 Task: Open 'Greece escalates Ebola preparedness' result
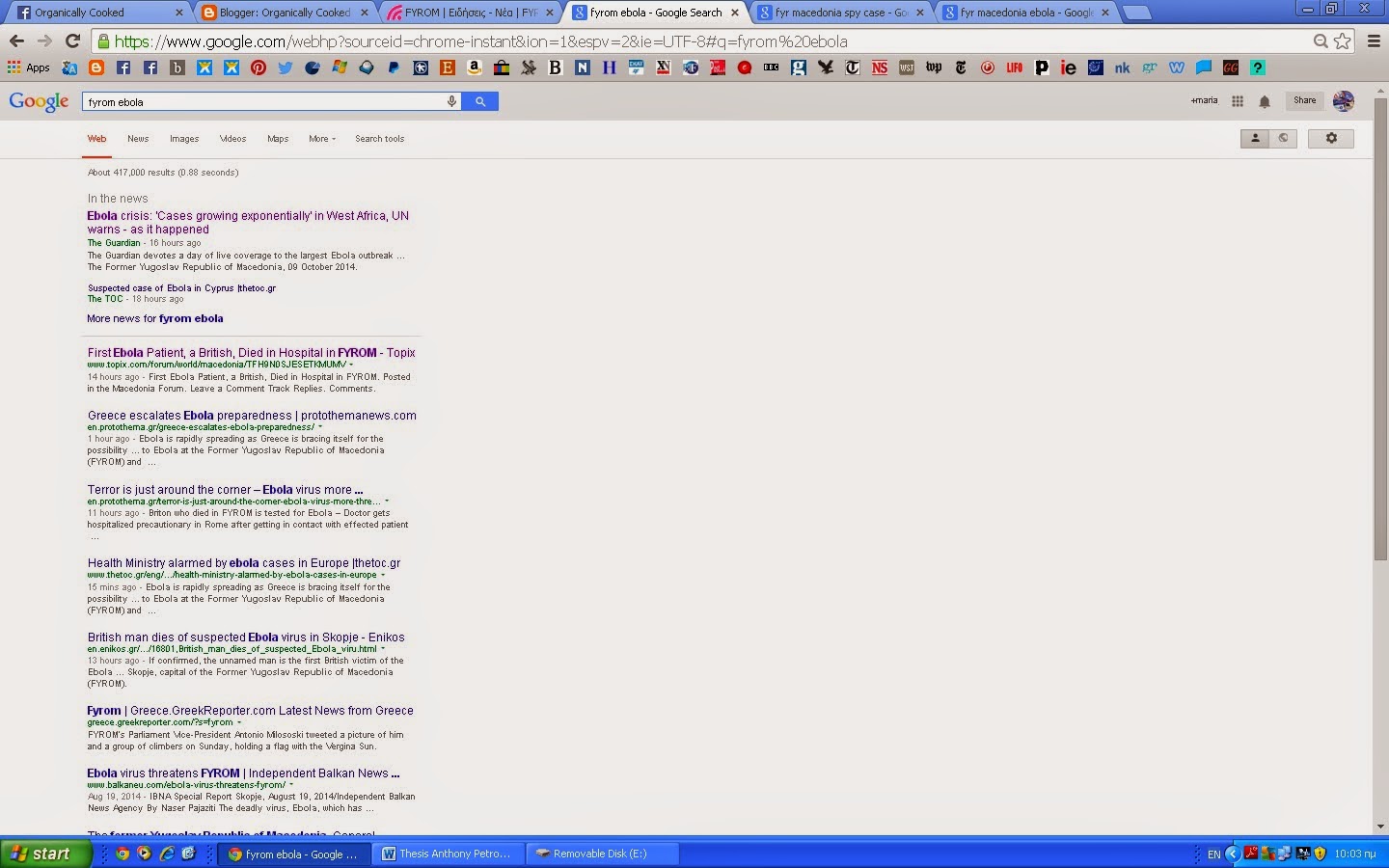tap(252, 416)
